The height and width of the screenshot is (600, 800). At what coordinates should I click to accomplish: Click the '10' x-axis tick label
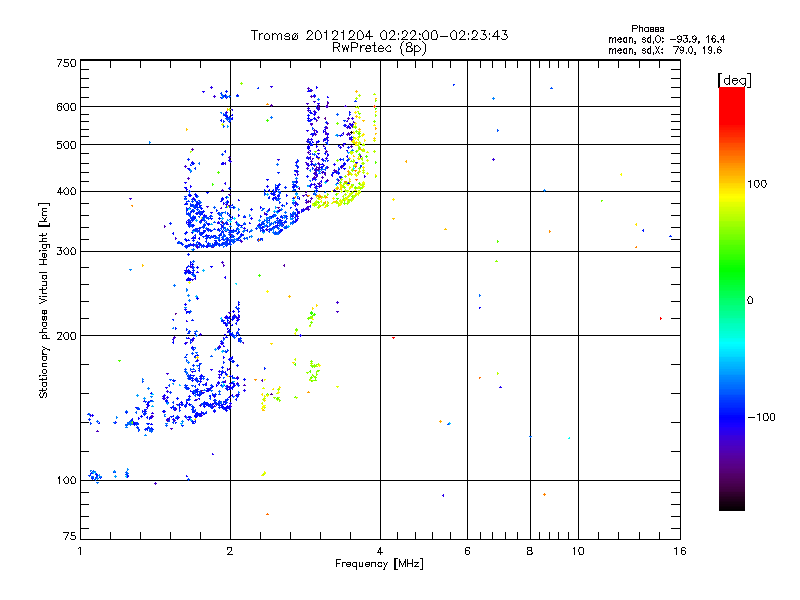[x=578, y=551]
